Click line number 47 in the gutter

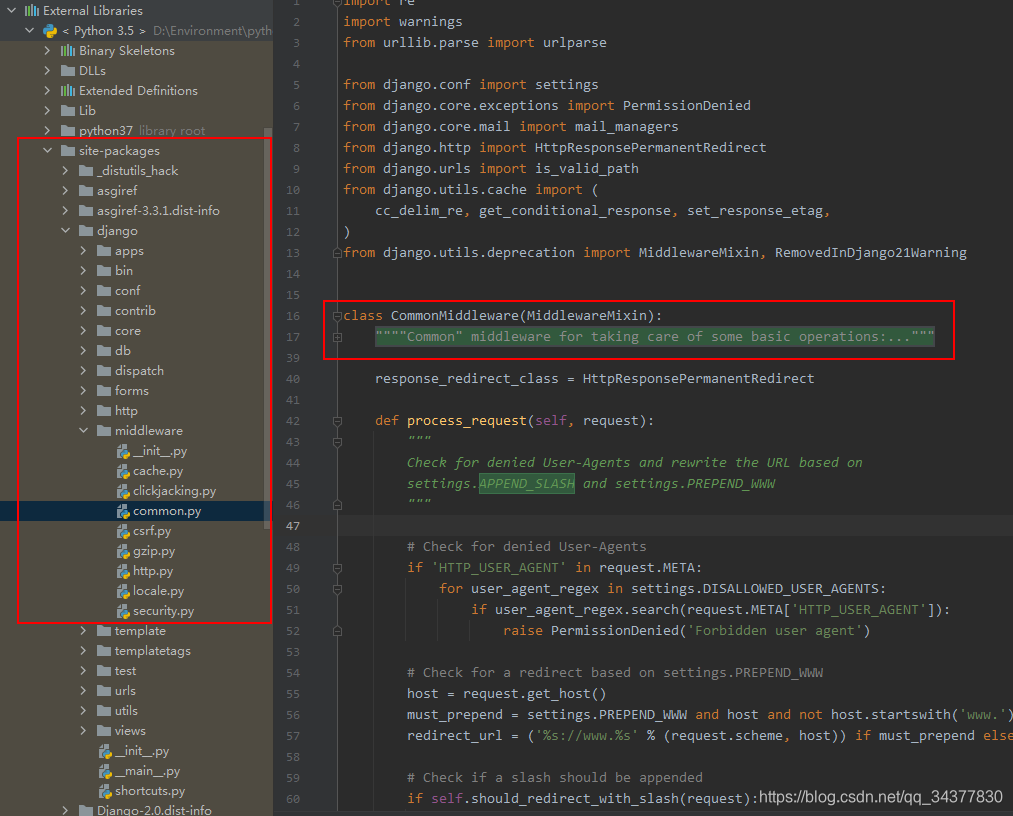coord(293,526)
